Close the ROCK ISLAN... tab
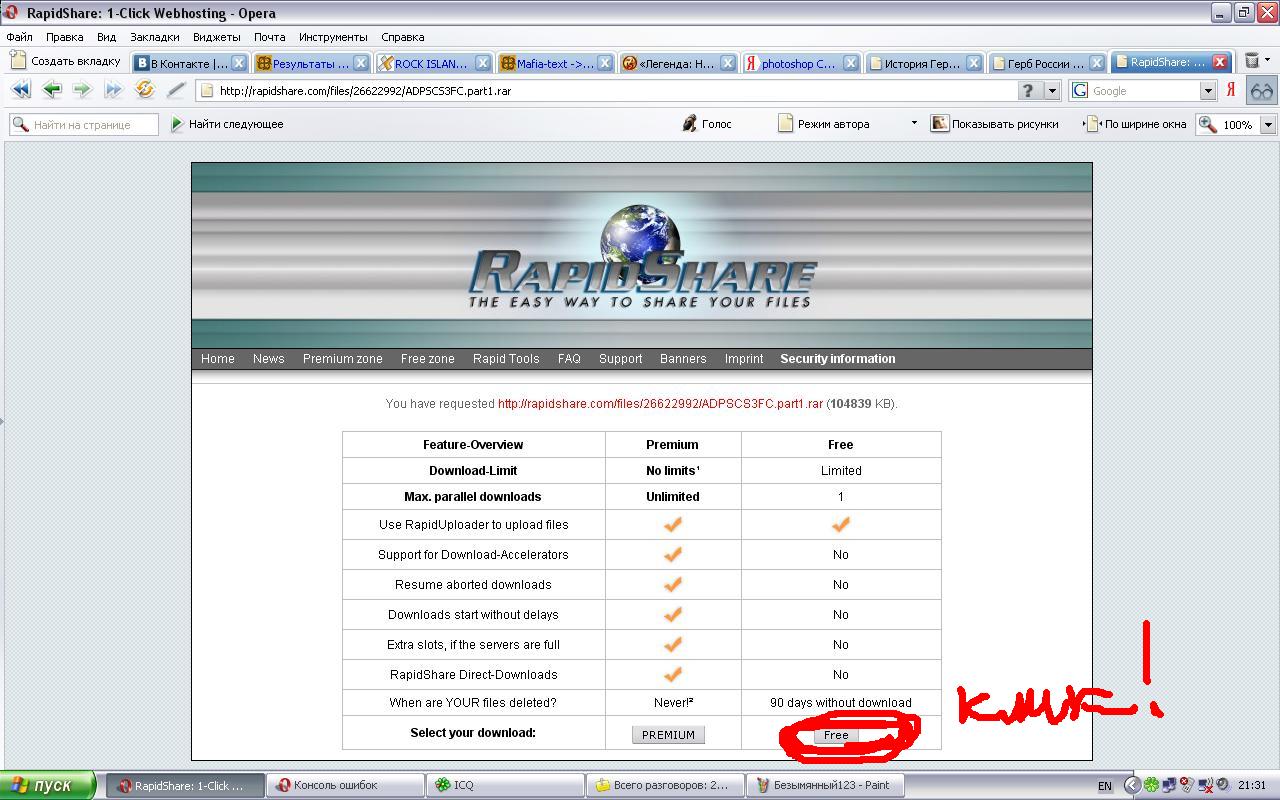The image size is (1280, 800). [x=483, y=62]
